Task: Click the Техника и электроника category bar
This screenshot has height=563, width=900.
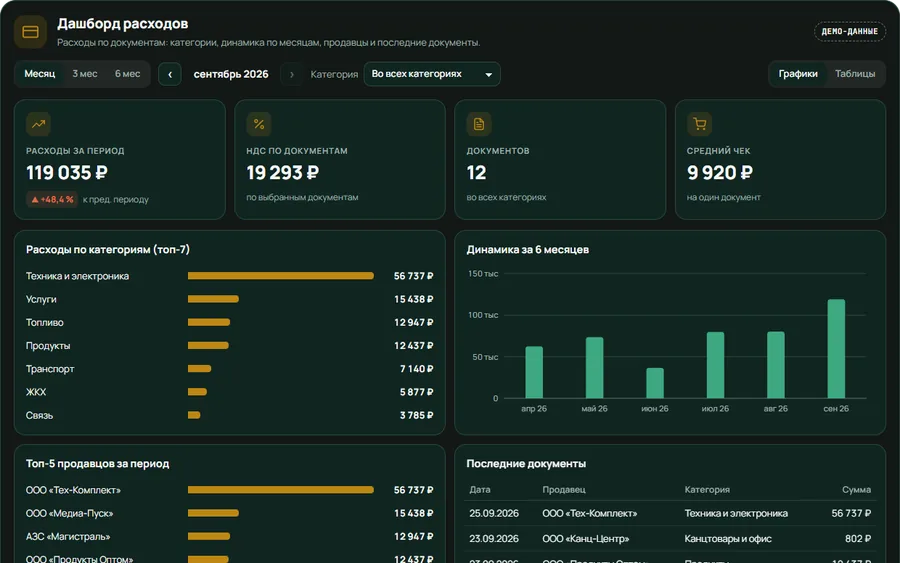Action: click(x=281, y=276)
